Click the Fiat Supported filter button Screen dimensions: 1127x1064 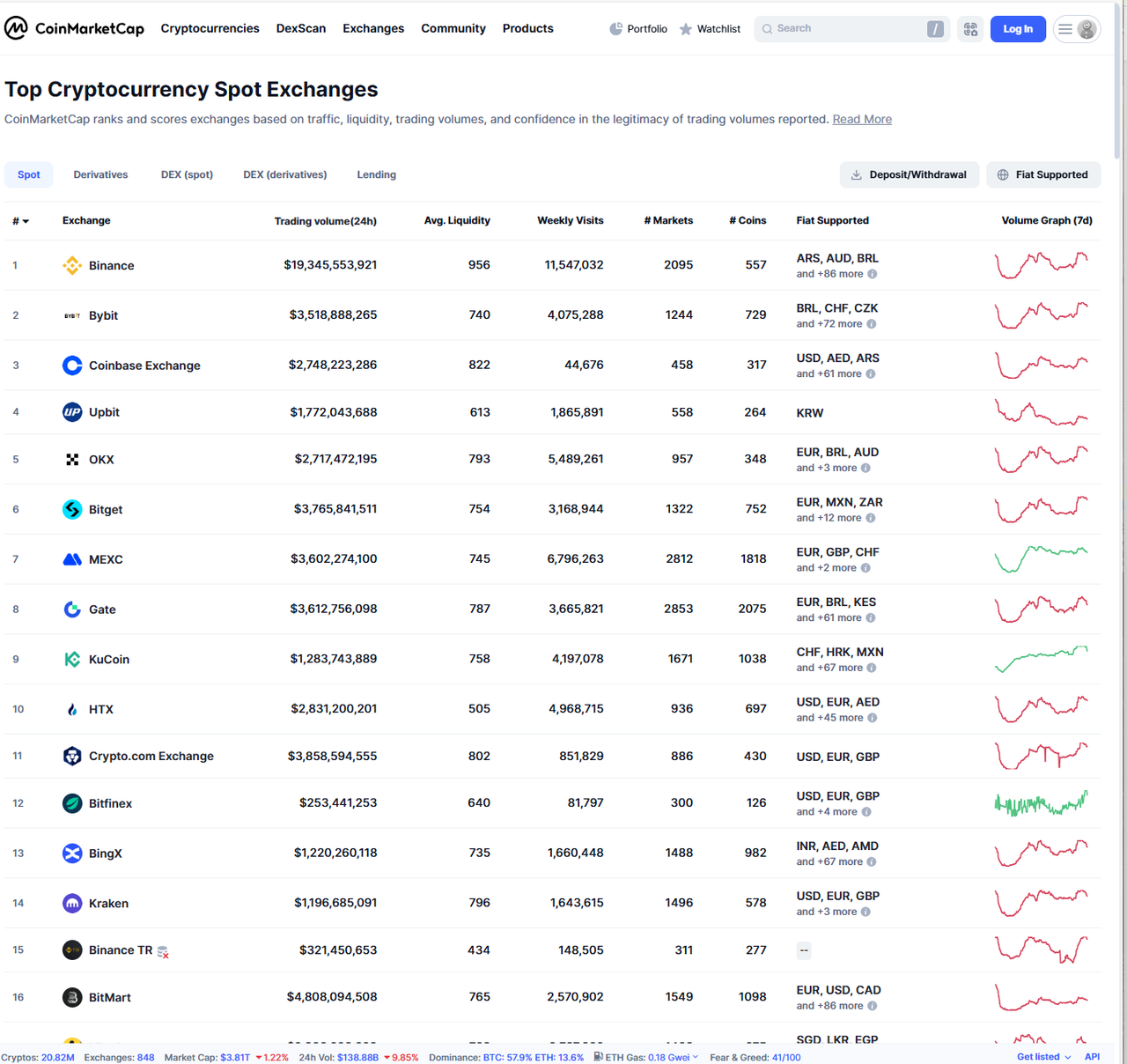point(1043,174)
